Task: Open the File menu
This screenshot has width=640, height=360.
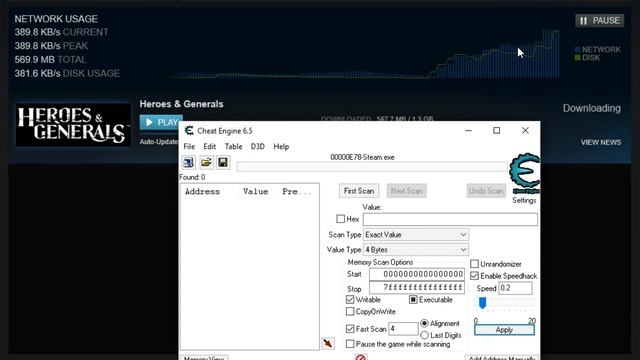Action: click(x=189, y=147)
